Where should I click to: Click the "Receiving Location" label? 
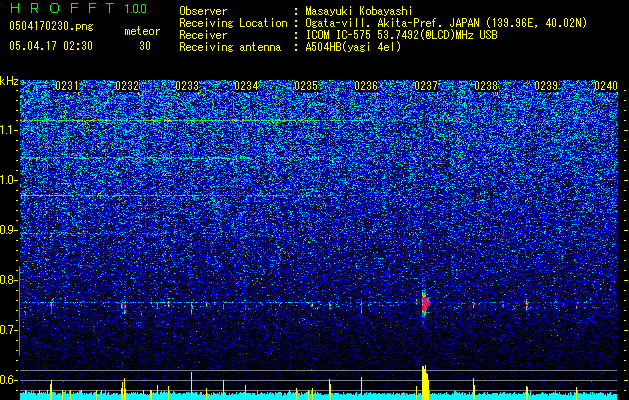click(x=233, y=23)
